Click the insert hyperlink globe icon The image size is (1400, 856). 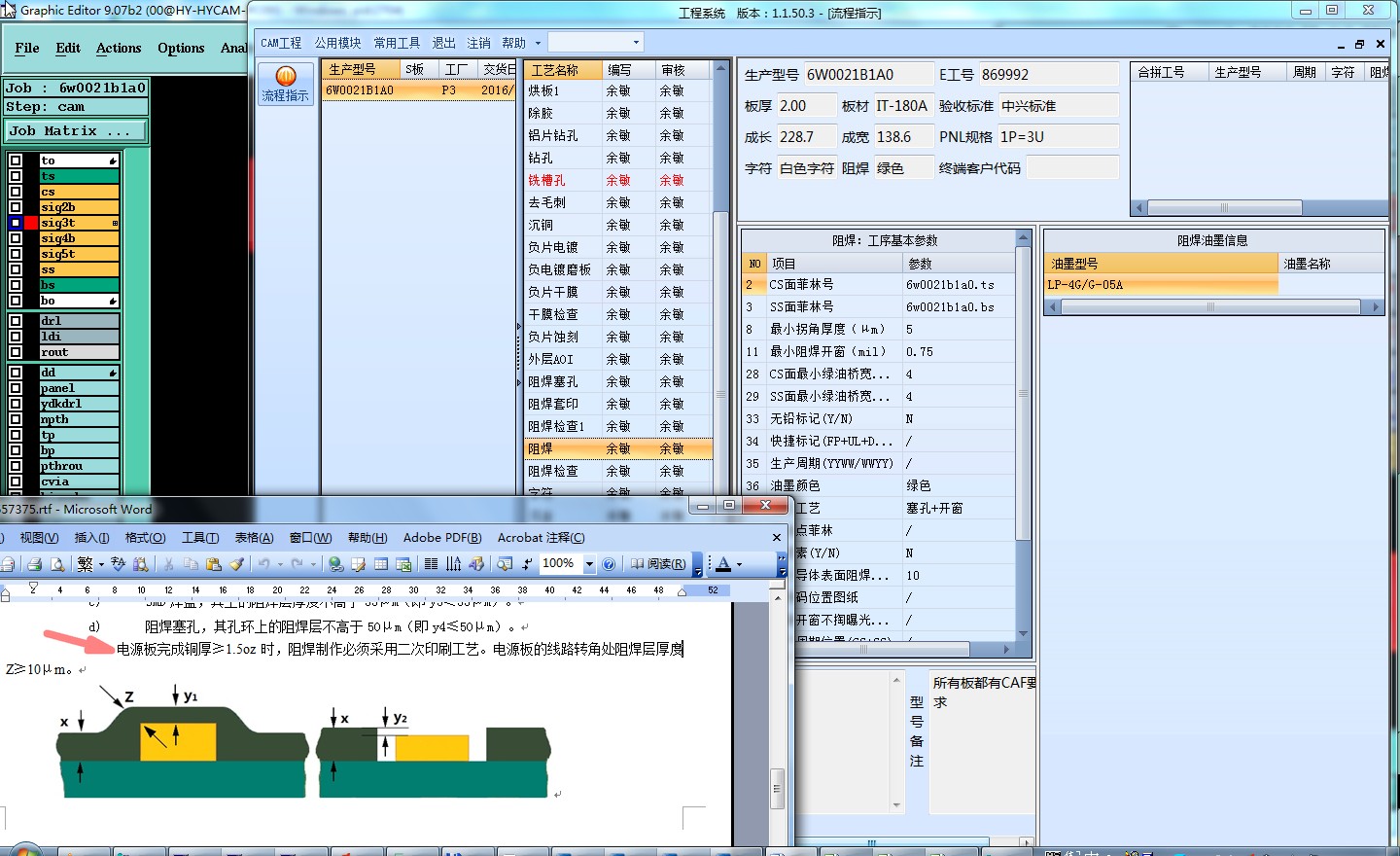[x=335, y=564]
